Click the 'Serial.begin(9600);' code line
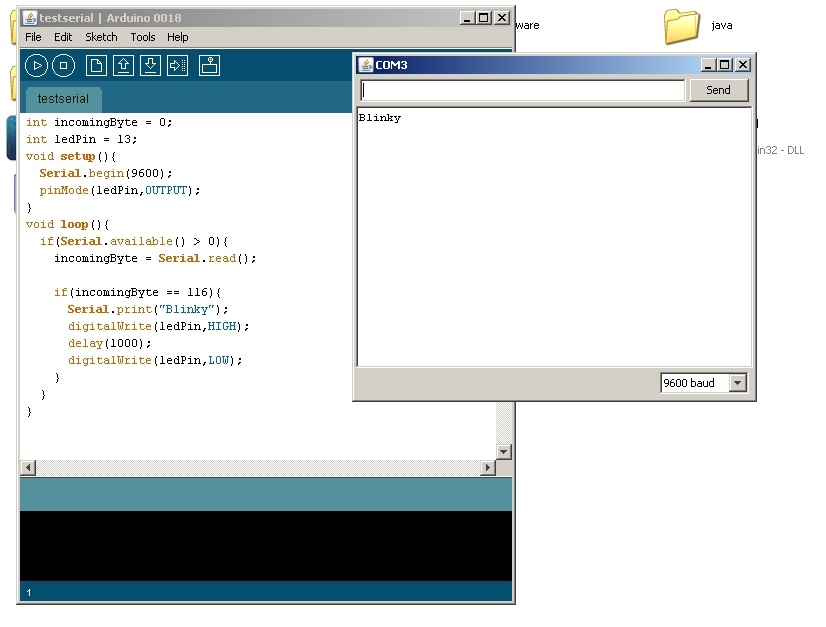The height and width of the screenshot is (627, 826). [106, 173]
